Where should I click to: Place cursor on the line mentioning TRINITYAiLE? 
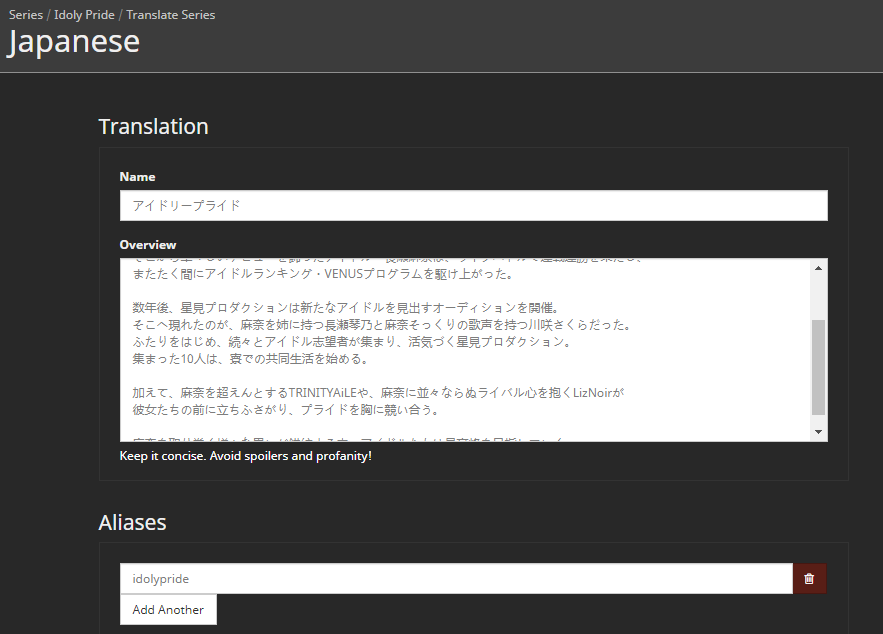pyautogui.click(x=378, y=393)
